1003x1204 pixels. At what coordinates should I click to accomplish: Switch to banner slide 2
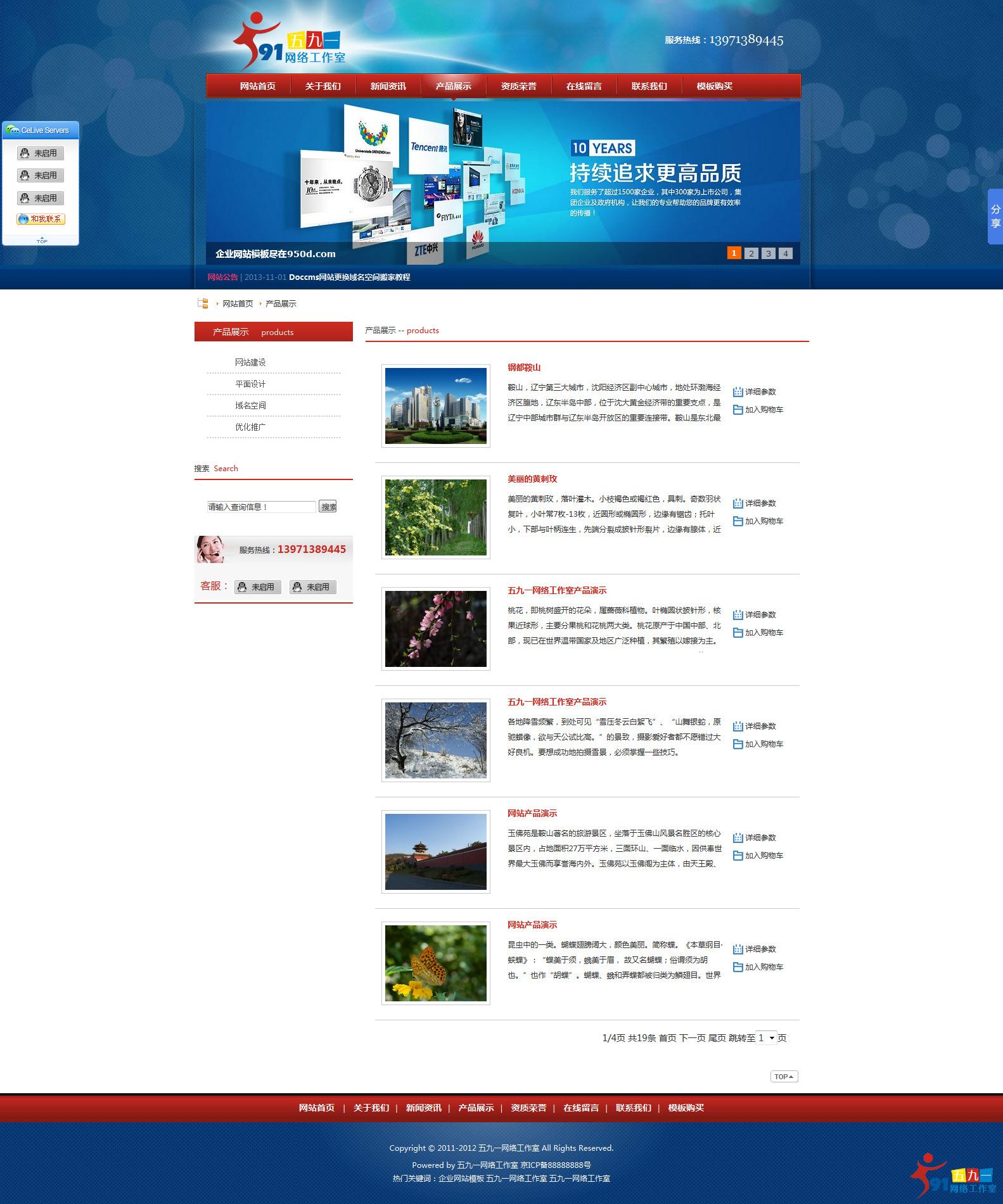coord(751,253)
